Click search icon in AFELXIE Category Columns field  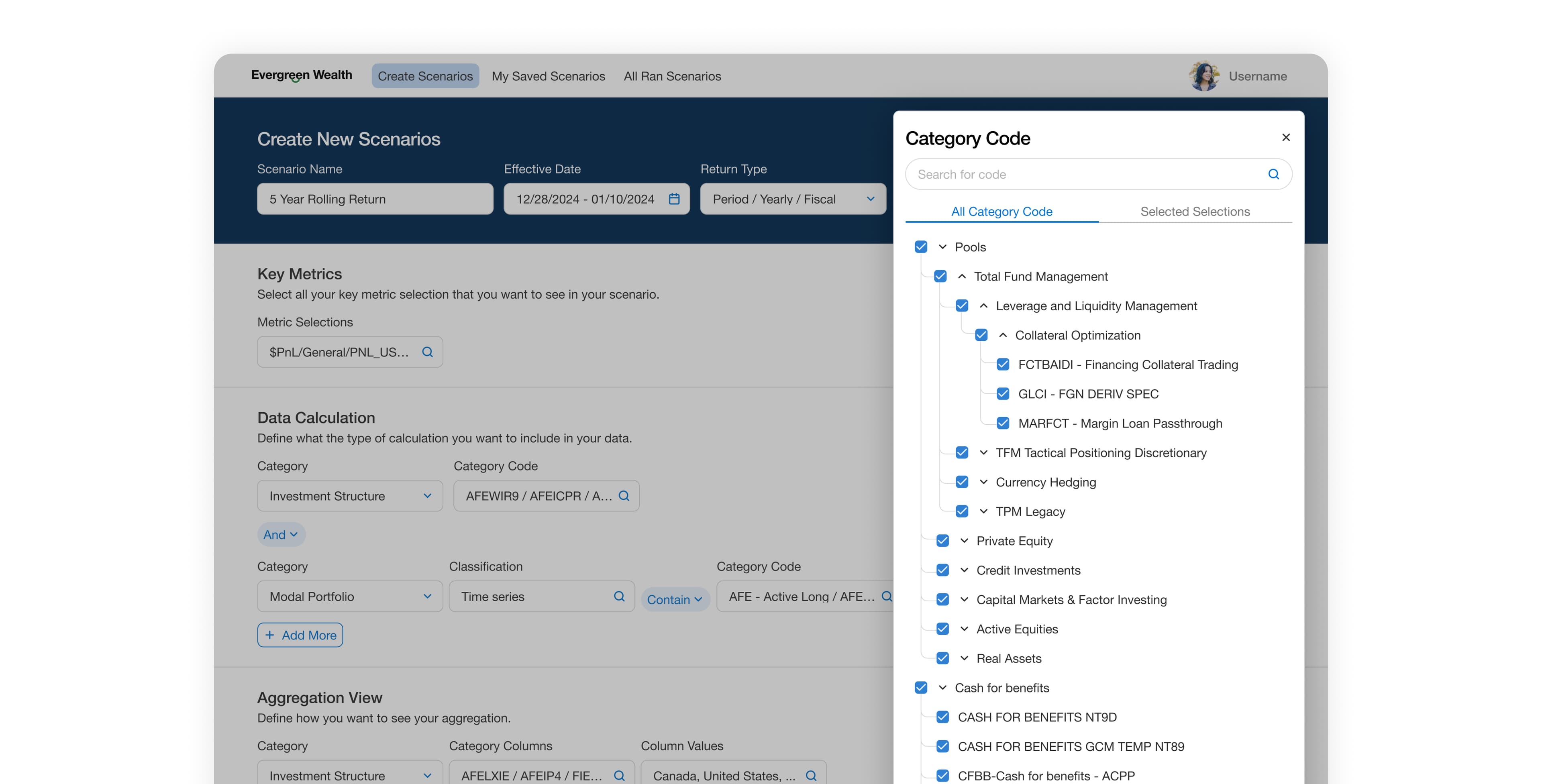click(x=619, y=776)
